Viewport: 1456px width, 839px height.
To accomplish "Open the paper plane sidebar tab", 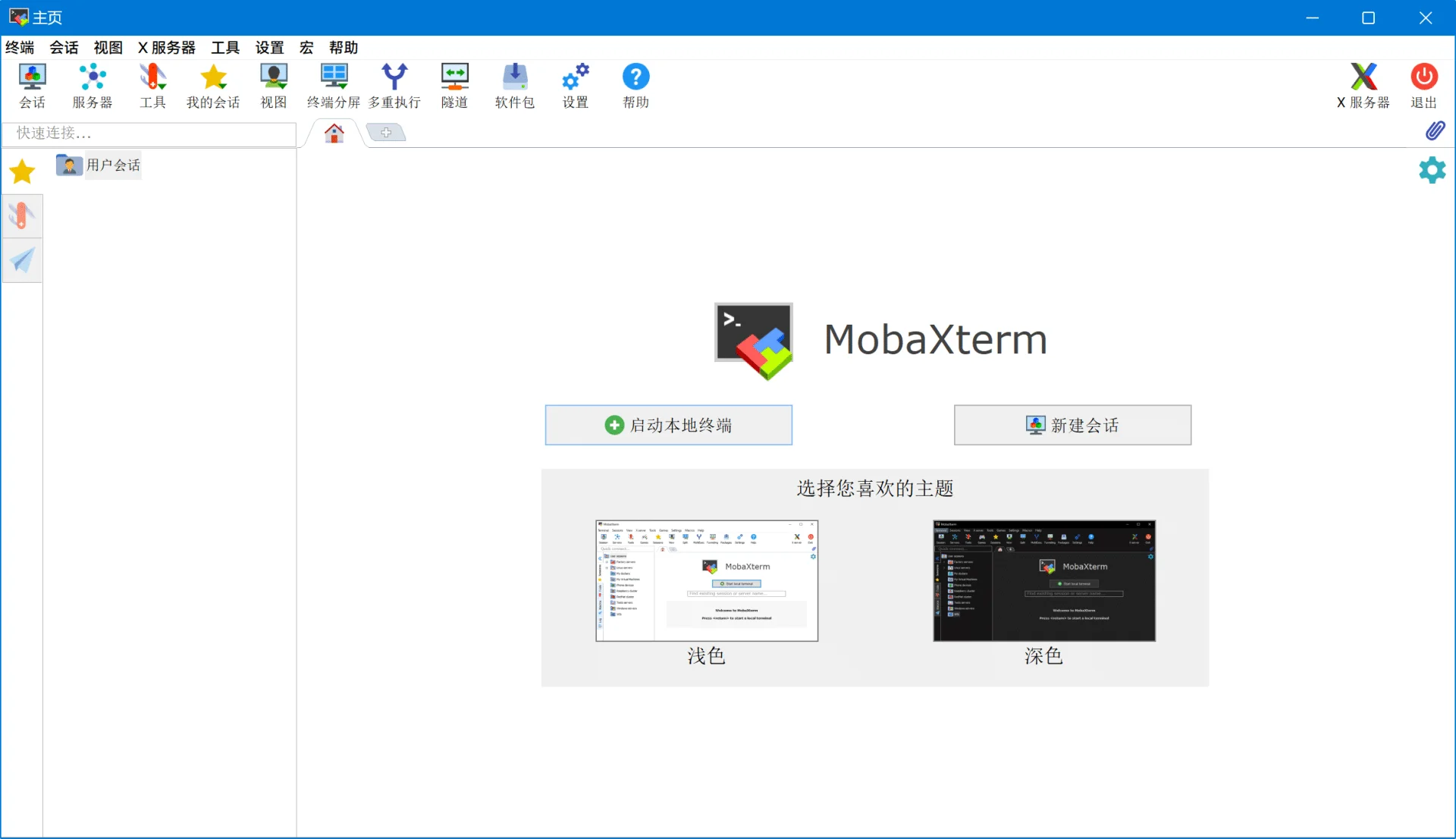I will point(22,260).
